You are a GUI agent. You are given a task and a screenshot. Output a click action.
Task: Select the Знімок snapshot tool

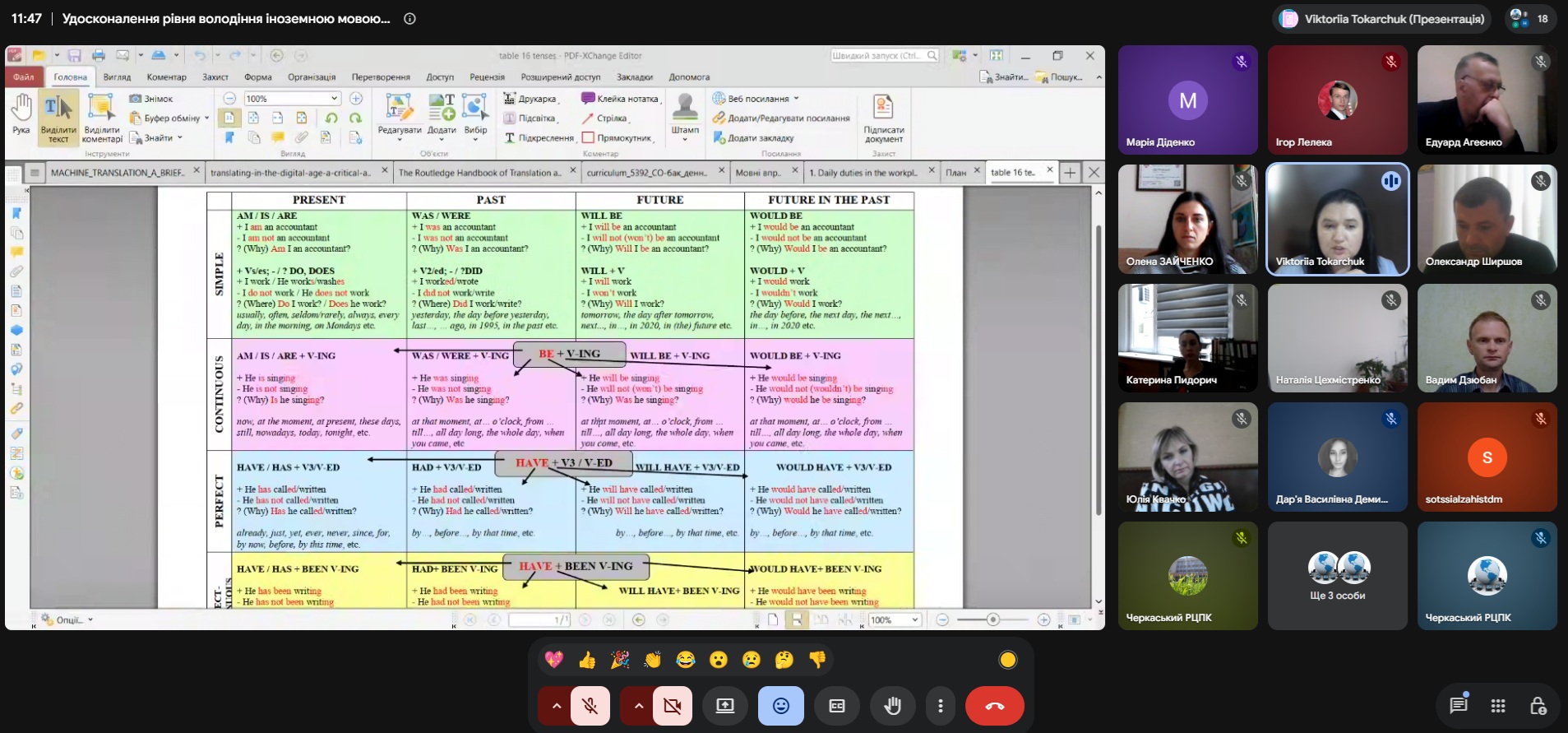pos(151,99)
